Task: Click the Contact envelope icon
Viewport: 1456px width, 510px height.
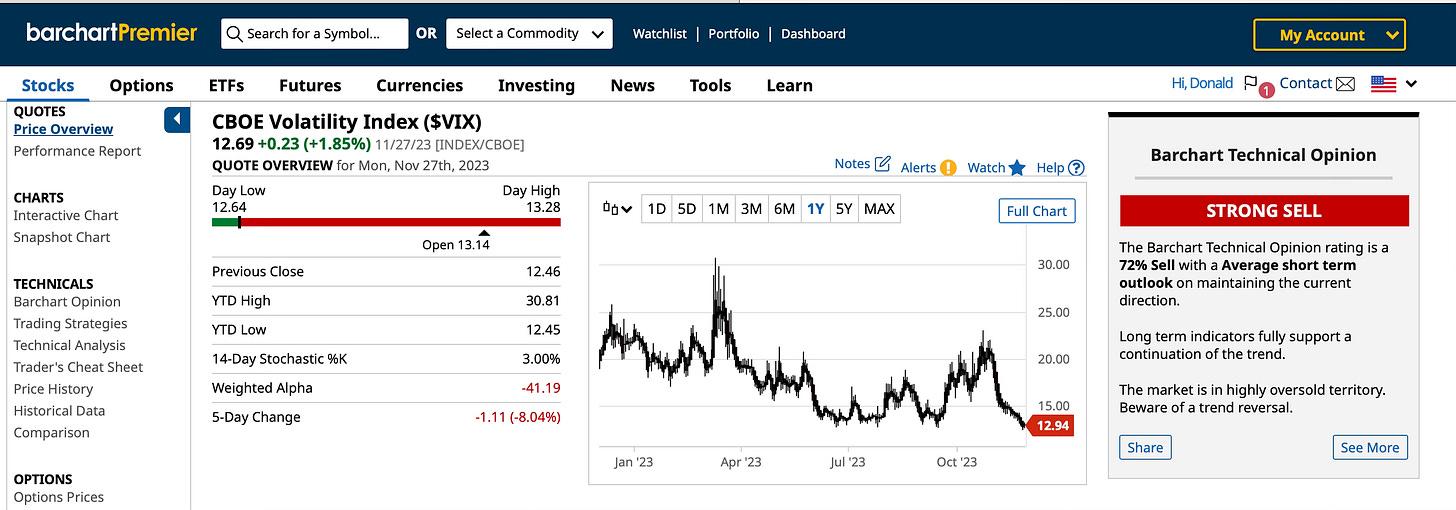Action: tap(1345, 84)
